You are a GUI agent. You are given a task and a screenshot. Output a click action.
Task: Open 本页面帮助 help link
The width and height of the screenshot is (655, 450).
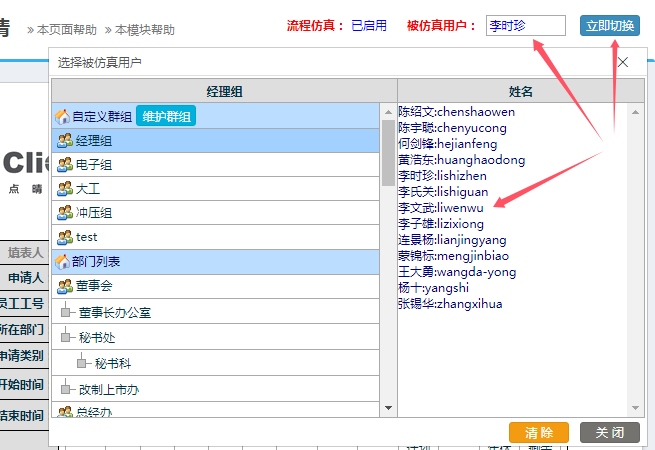click(x=68, y=30)
